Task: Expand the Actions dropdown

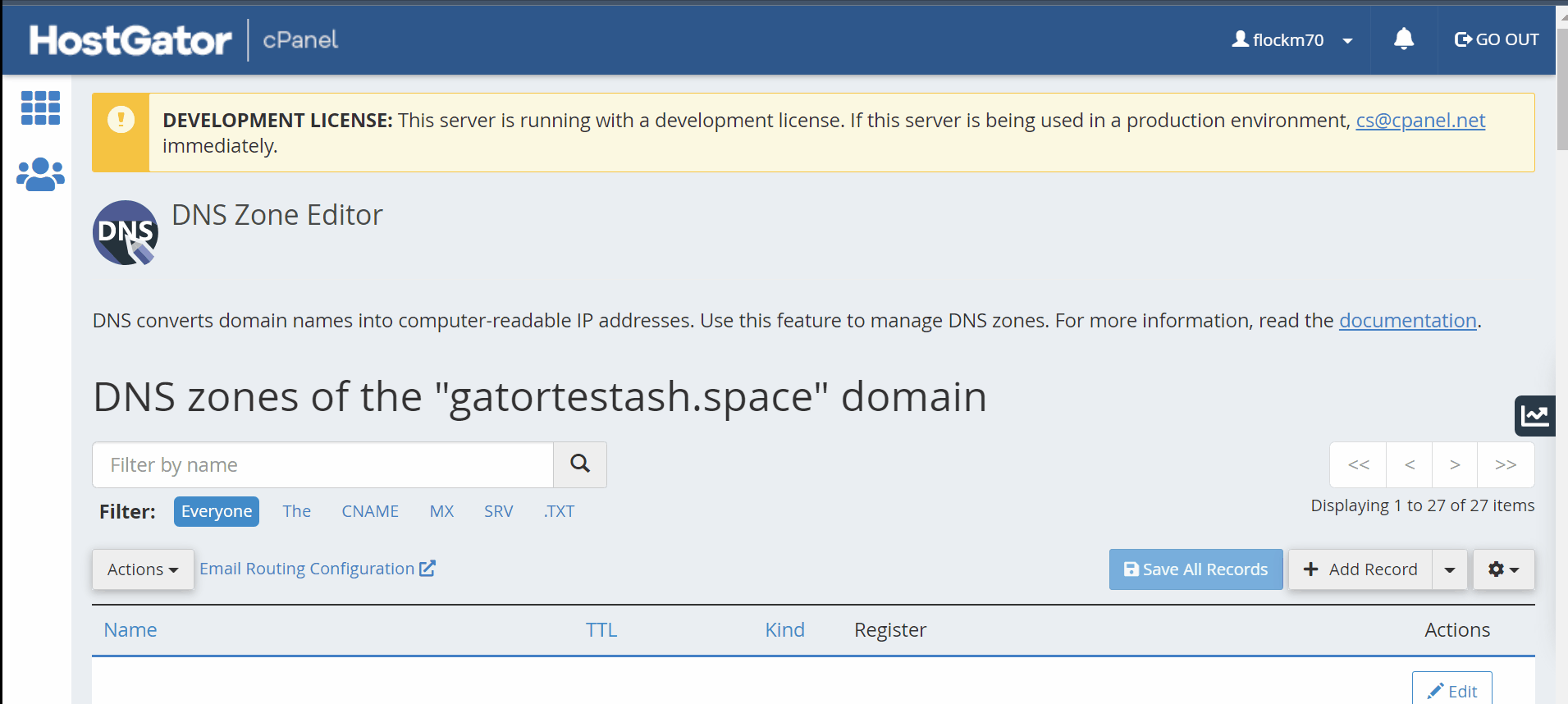Action: [143, 569]
